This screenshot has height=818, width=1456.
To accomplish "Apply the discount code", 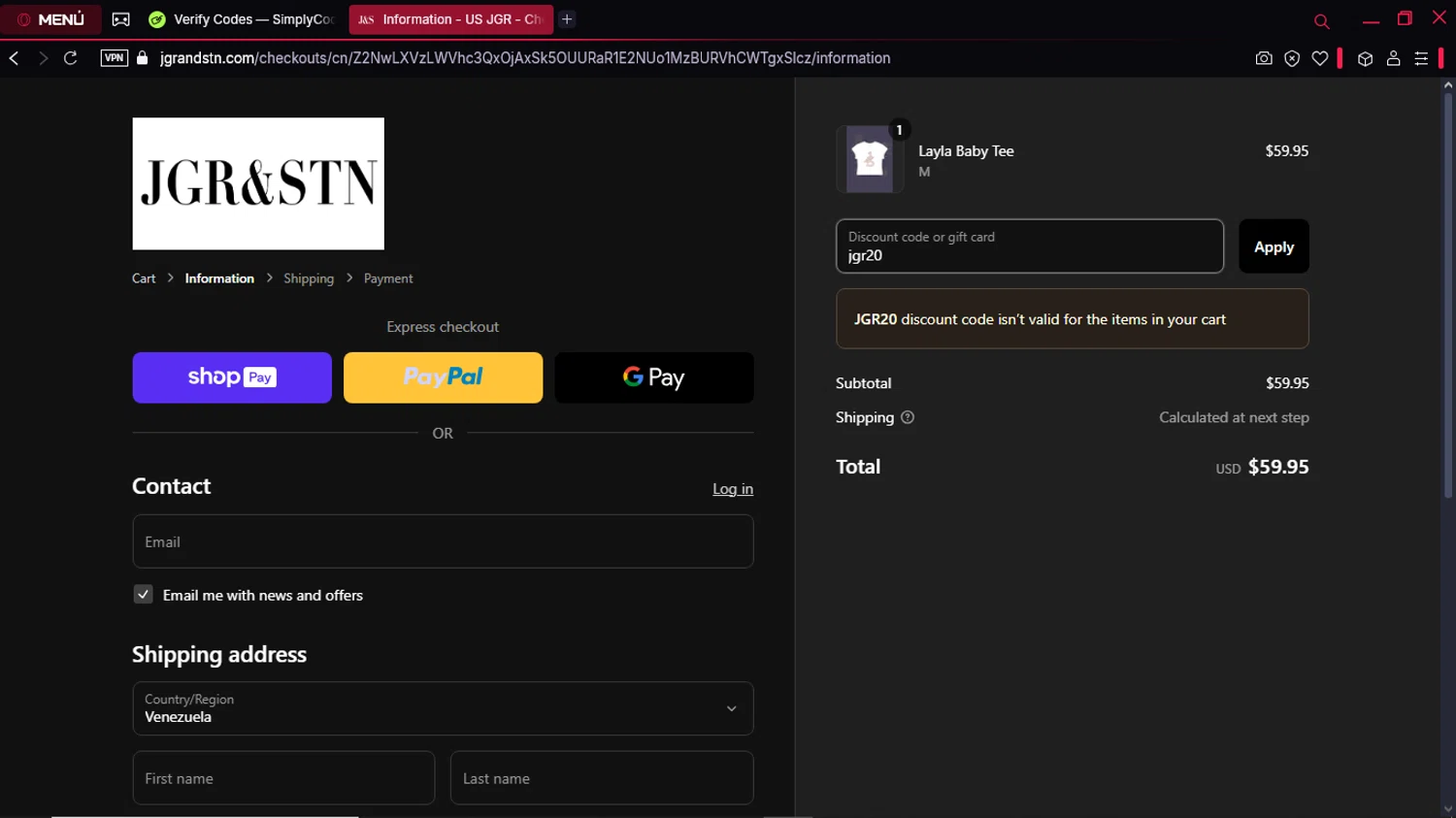I will pyautogui.click(x=1274, y=246).
